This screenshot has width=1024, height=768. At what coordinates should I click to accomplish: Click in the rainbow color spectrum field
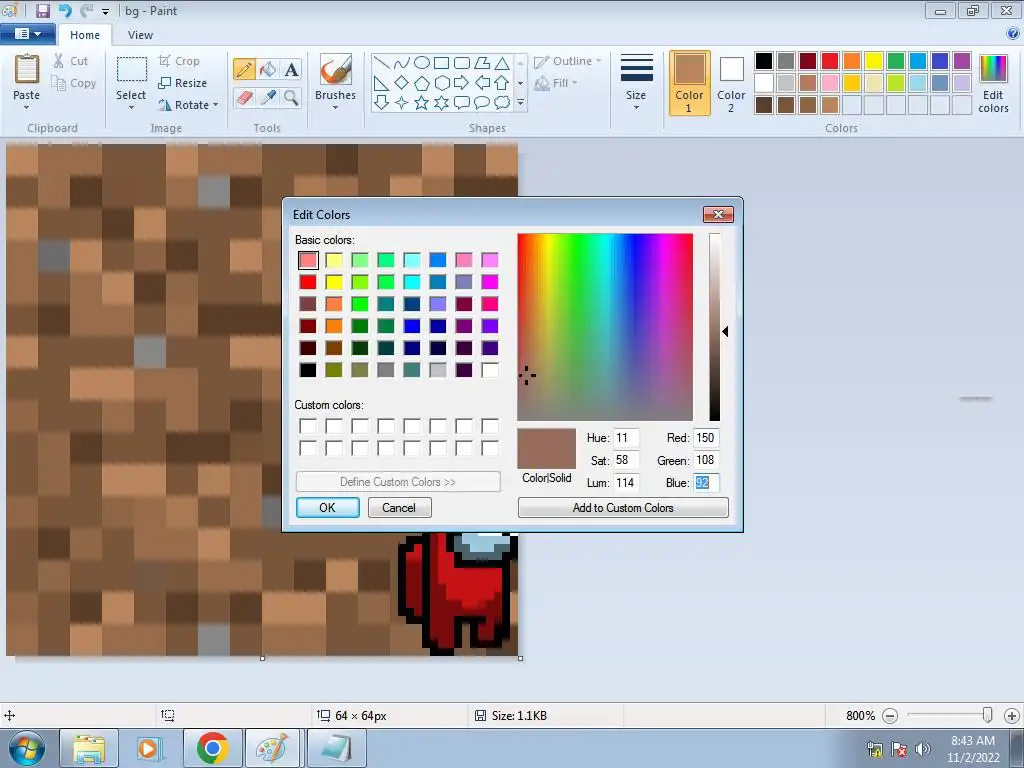pos(605,327)
